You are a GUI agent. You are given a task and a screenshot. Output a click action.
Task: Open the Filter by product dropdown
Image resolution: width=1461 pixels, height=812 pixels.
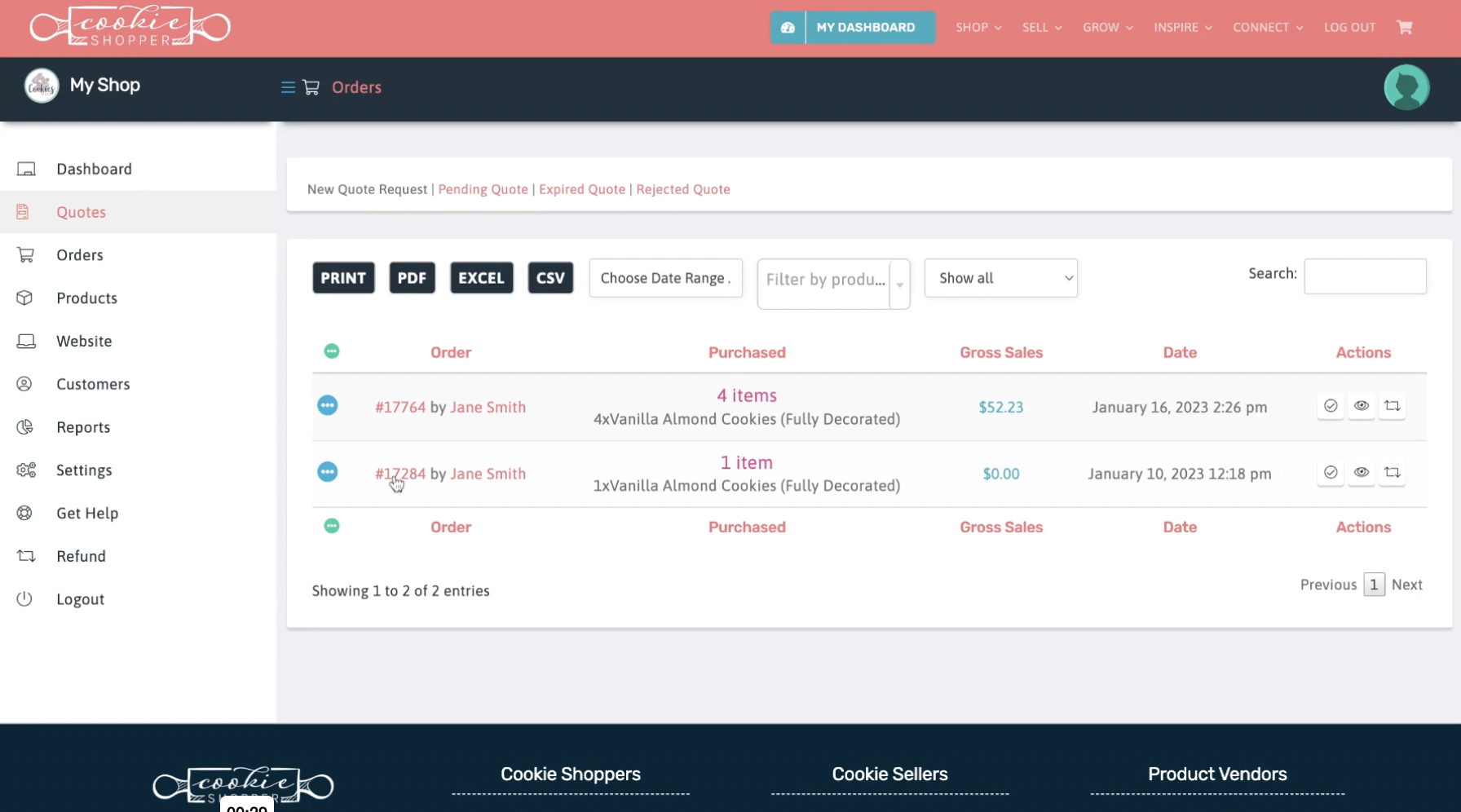(833, 284)
